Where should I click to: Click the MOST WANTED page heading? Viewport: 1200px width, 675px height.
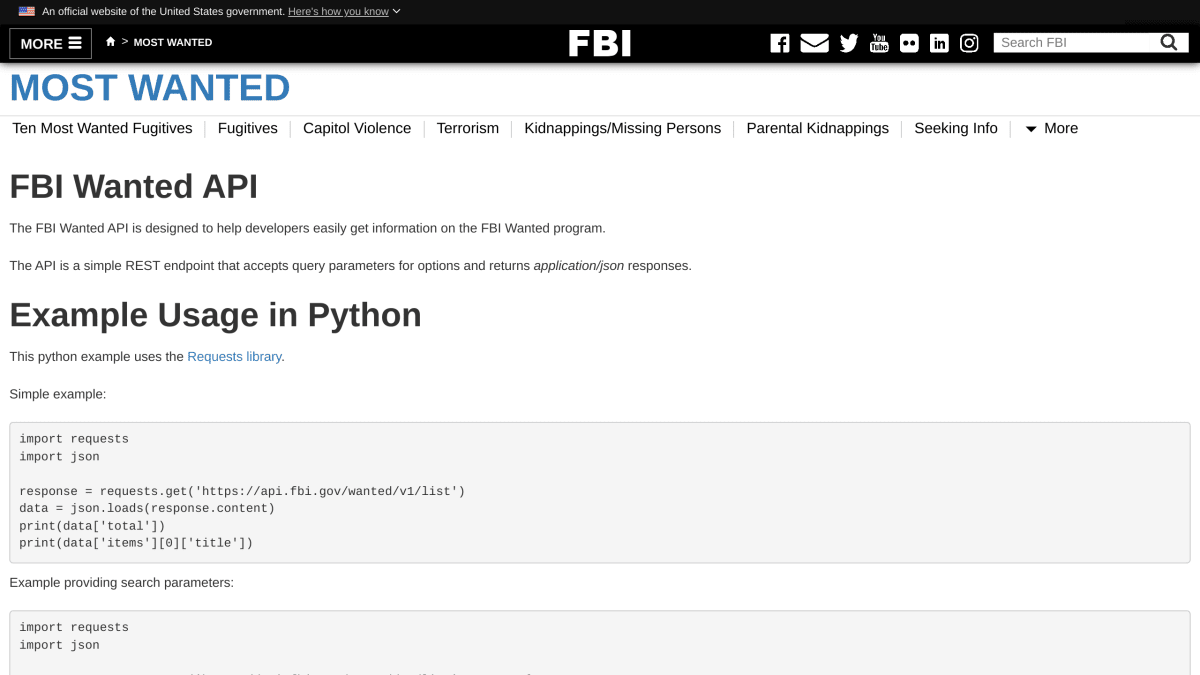[x=150, y=88]
